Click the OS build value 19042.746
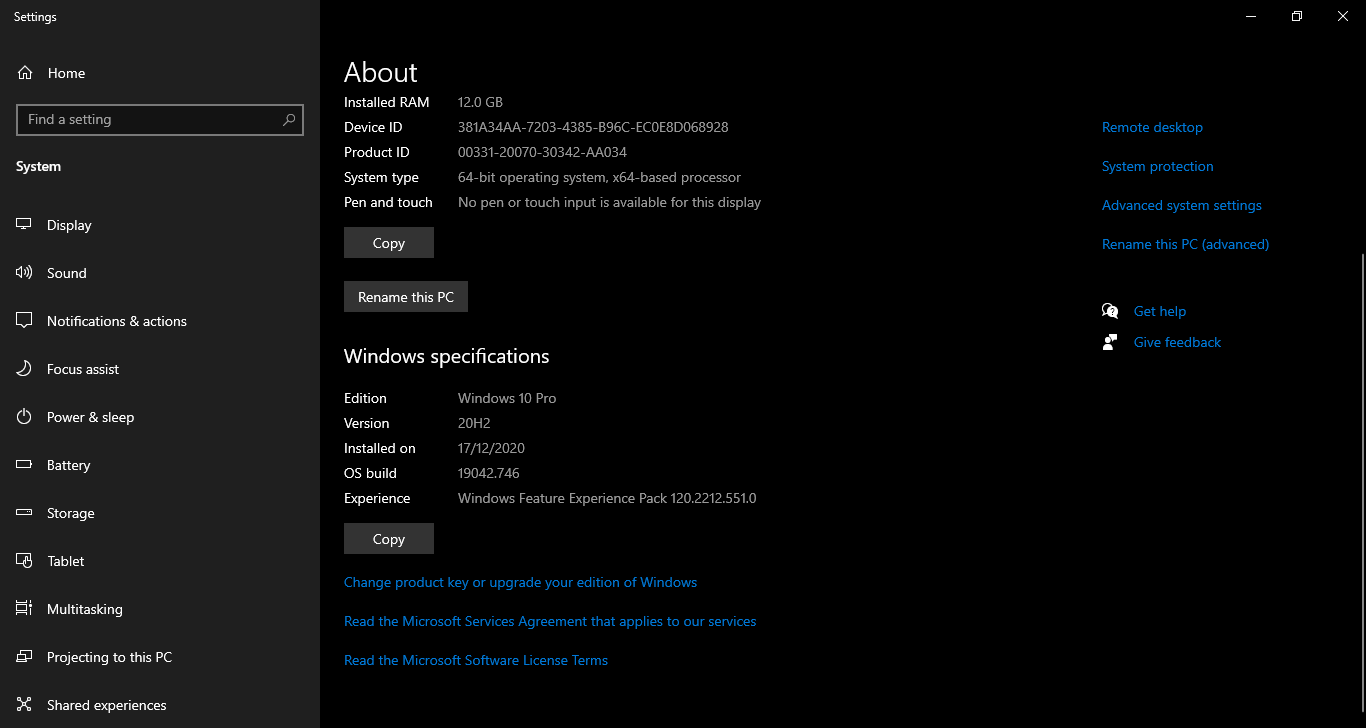Image resolution: width=1366 pixels, height=728 pixels. pos(489,473)
